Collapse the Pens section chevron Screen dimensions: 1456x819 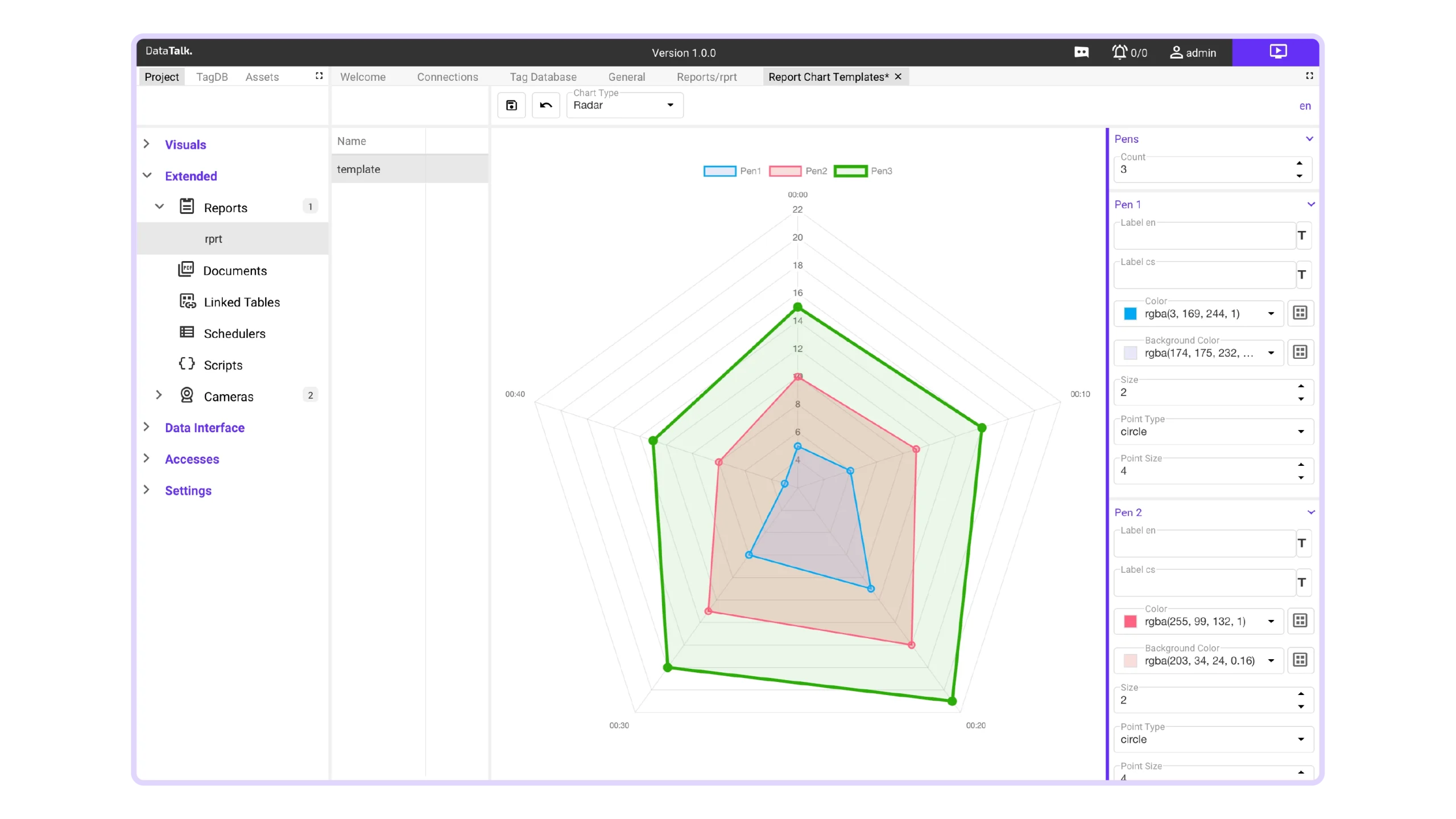pyautogui.click(x=1309, y=139)
